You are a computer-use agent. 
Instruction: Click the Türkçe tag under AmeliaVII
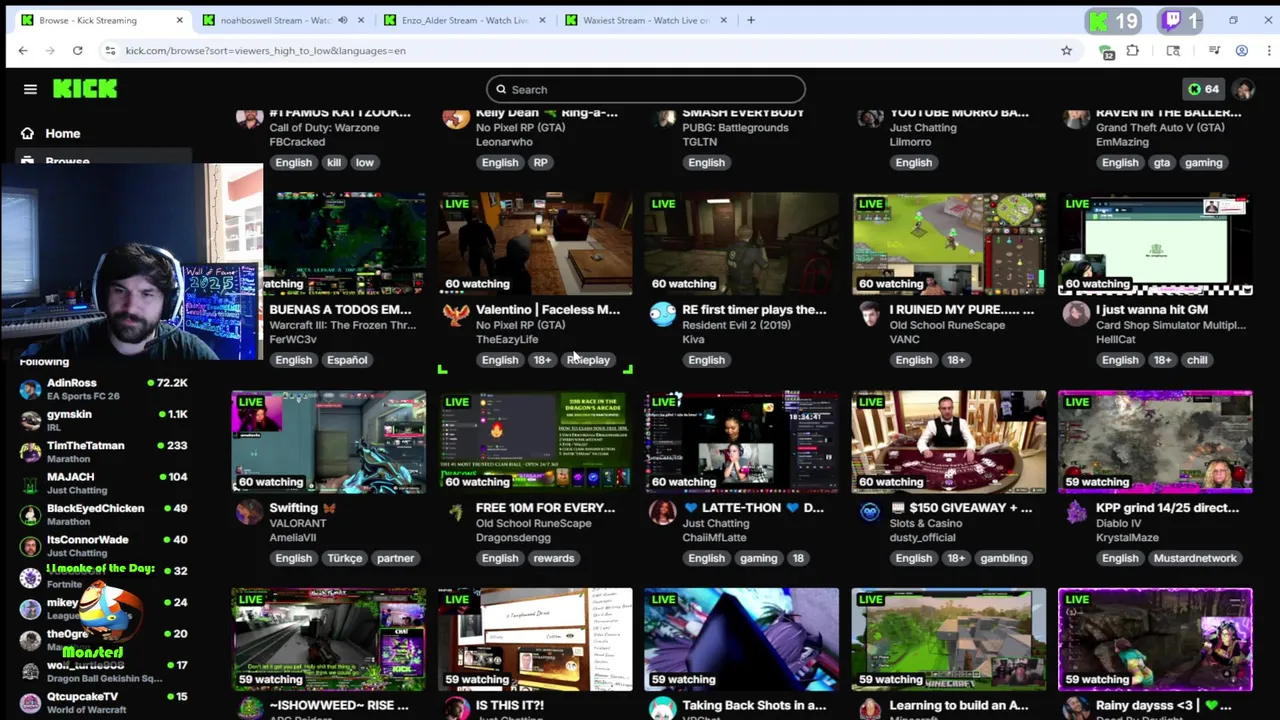pos(345,558)
